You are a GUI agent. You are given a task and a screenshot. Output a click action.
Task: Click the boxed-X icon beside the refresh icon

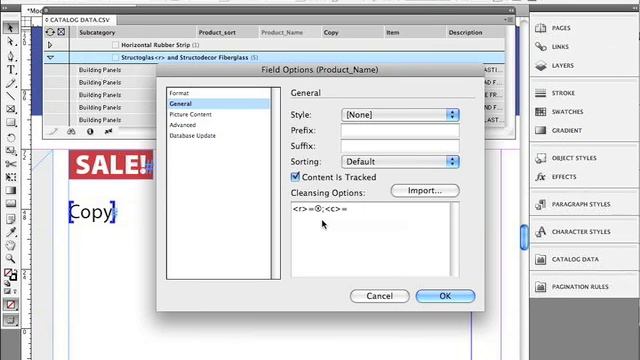[61, 32]
